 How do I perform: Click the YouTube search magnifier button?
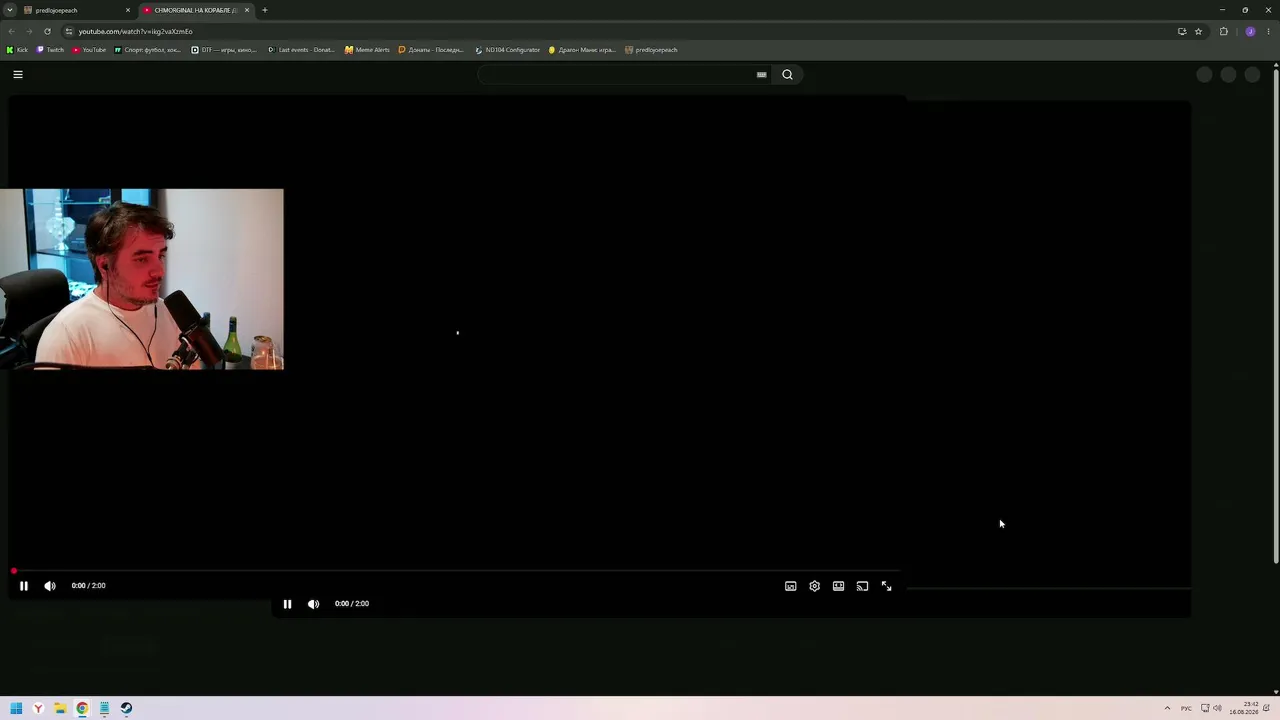787,74
